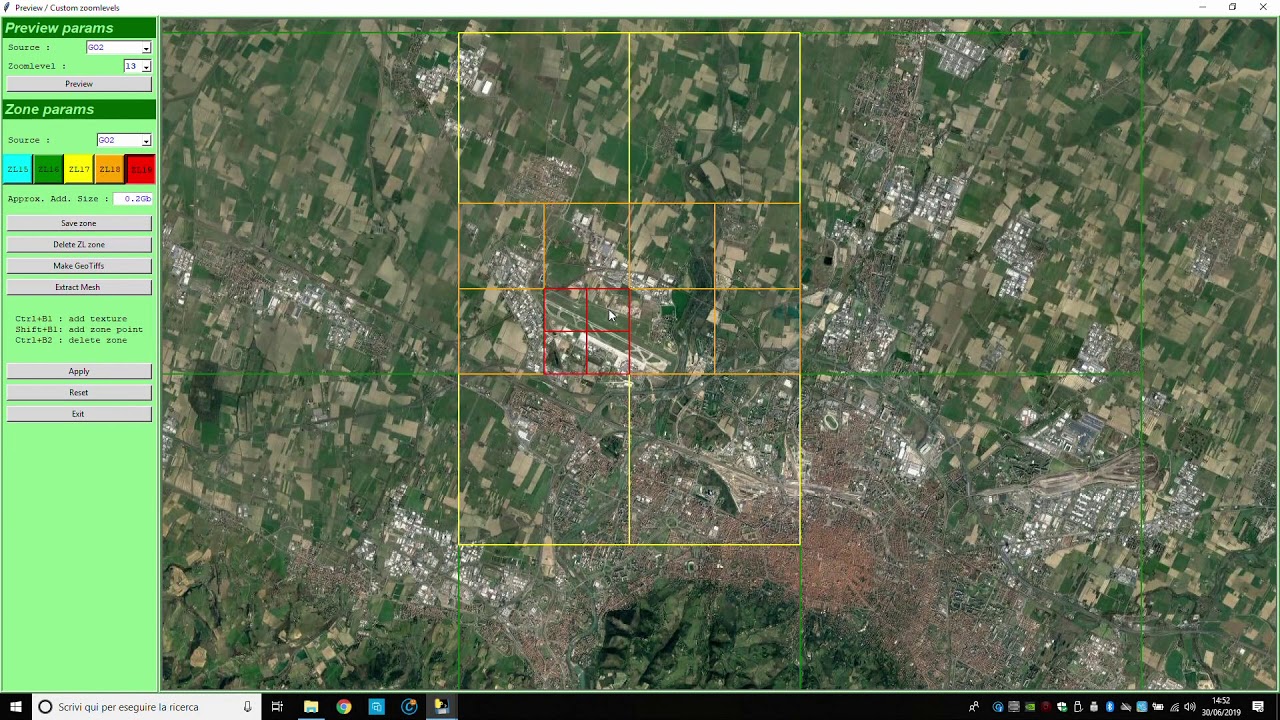The height and width of the screenshot is (720, 1280).
Task: Click the microphone icon in taskbar search
Action: [x=247, y=707]
